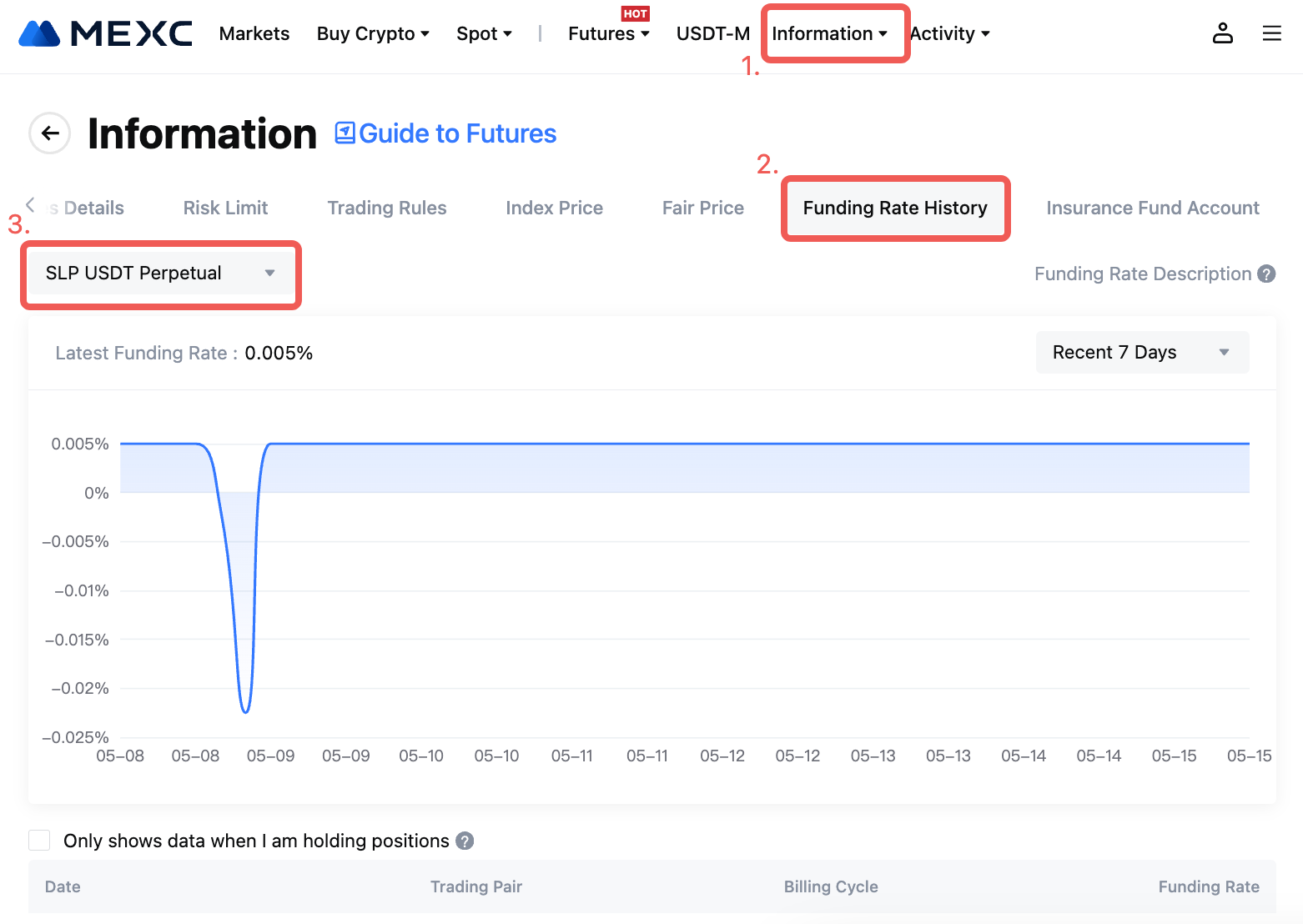
Task: Click the Guide to Futures book icon
Action: pos(345,133)
